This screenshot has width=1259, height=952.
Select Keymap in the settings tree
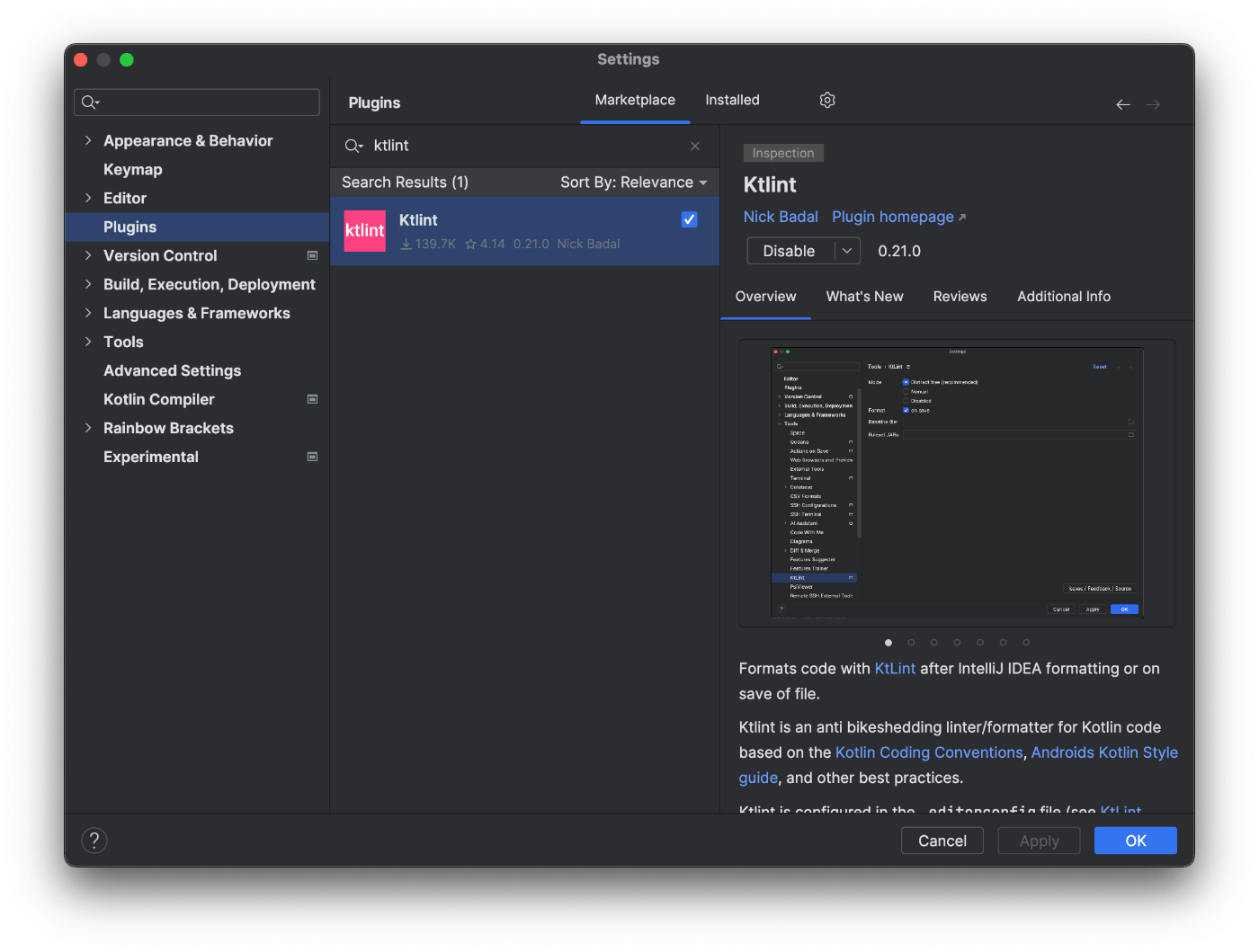pos(197,169)
